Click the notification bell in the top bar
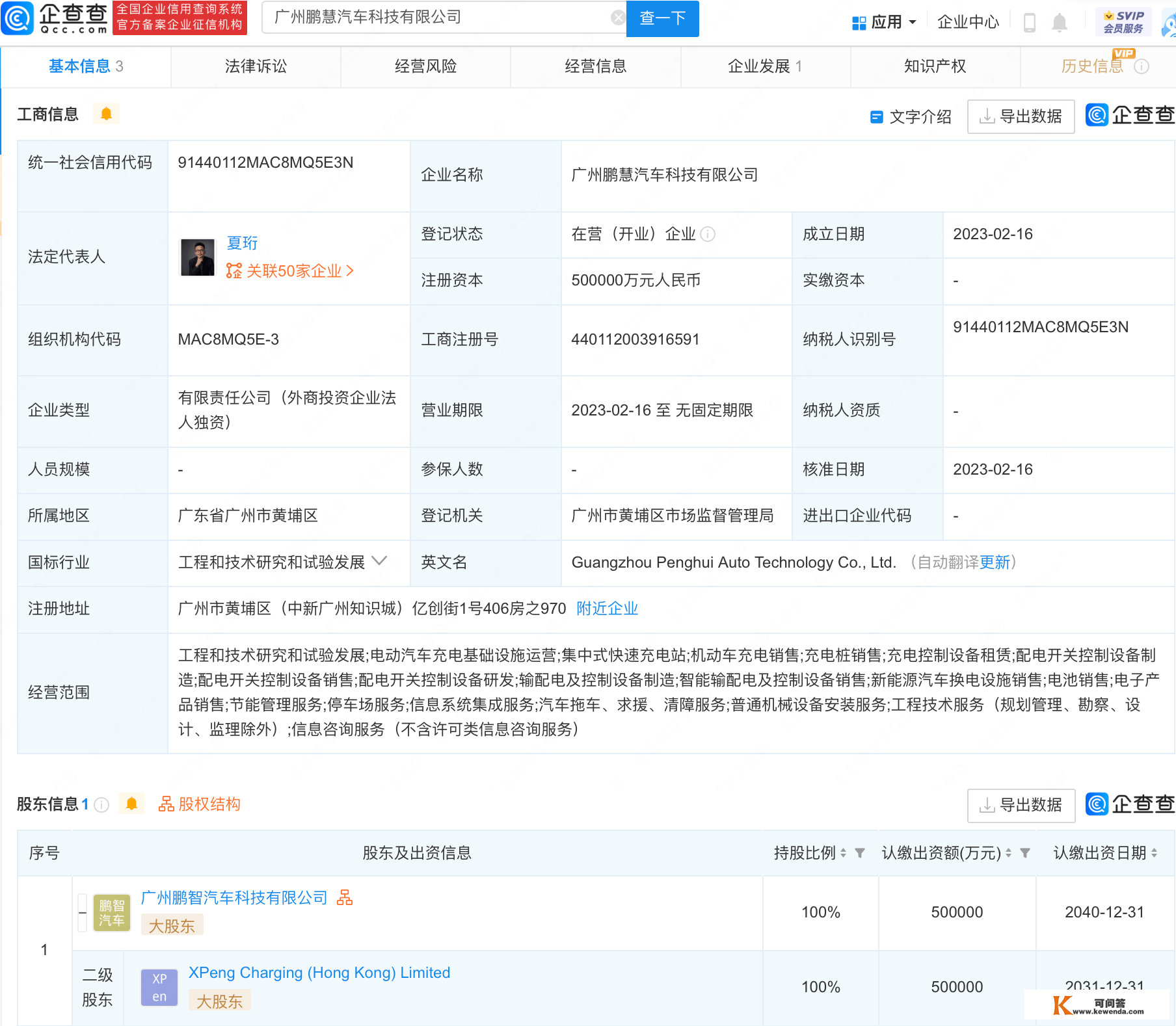1176x1026 pixels. pos(1059,21)
